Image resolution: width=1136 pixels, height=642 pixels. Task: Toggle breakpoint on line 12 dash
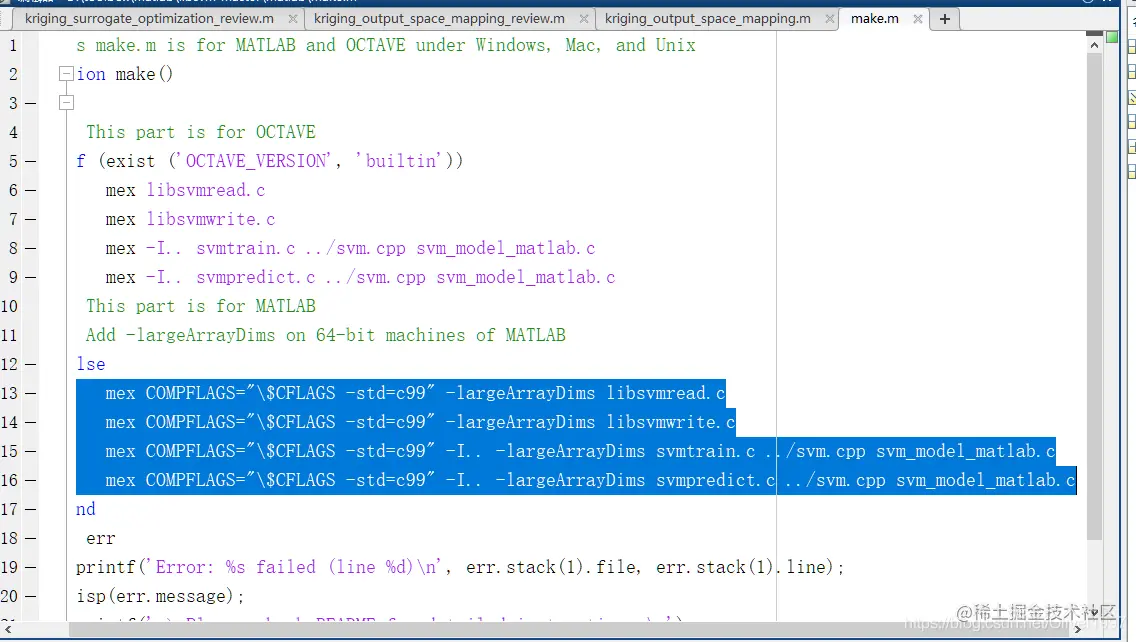pos(30,364)
